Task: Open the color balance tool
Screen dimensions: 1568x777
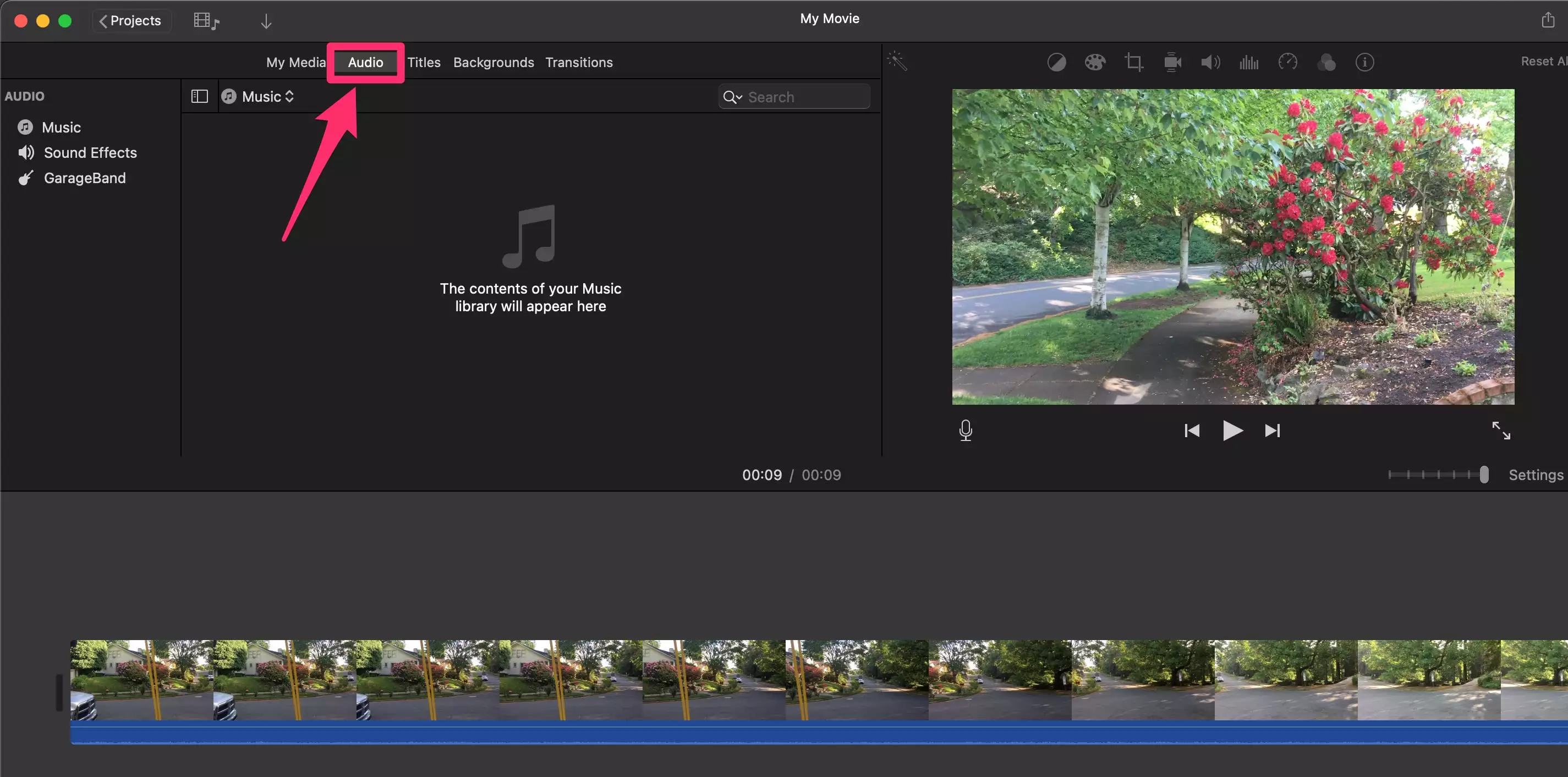Action: [x=1056, y=62]
